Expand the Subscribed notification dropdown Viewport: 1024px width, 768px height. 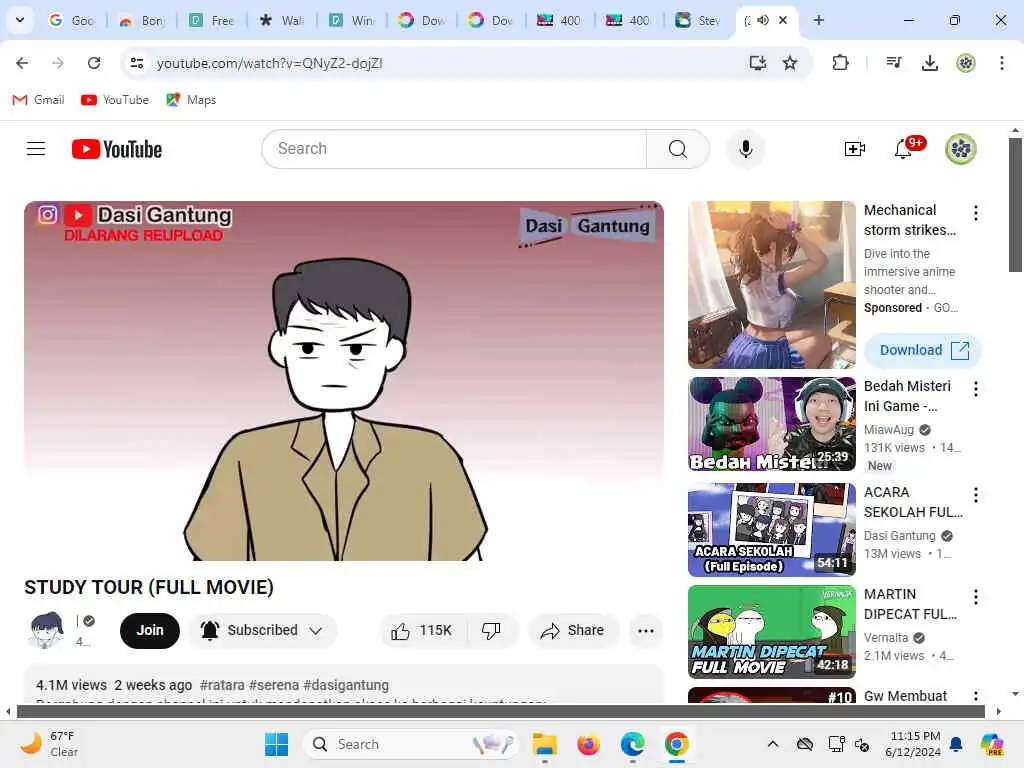pyautogui.click(x=316, y=630)
